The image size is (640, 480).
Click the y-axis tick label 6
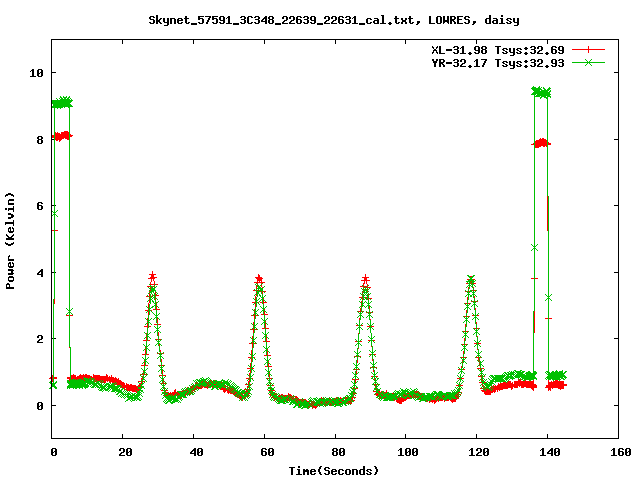point(40,206)
